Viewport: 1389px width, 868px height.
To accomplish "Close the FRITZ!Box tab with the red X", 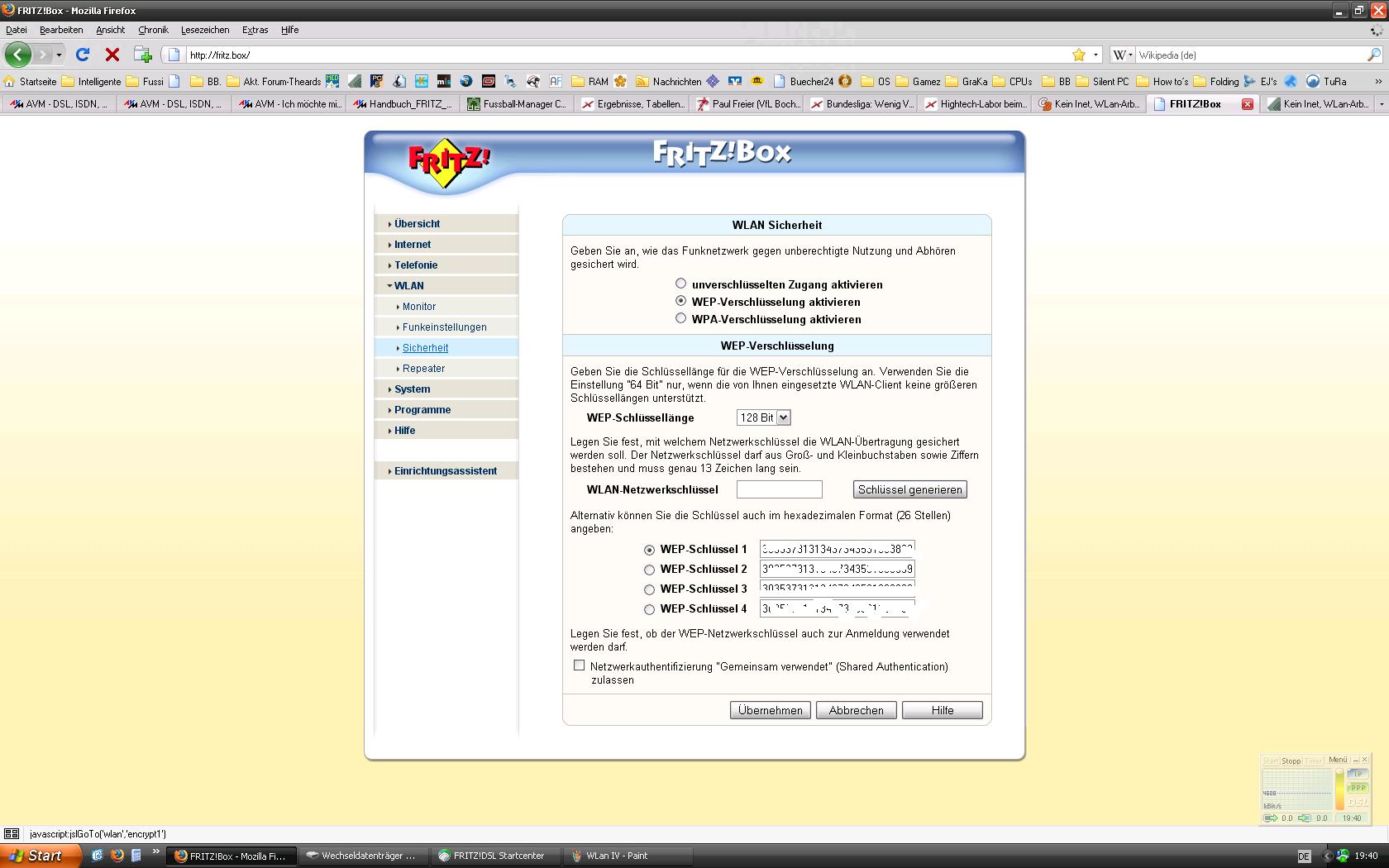I will [1248, 104].
